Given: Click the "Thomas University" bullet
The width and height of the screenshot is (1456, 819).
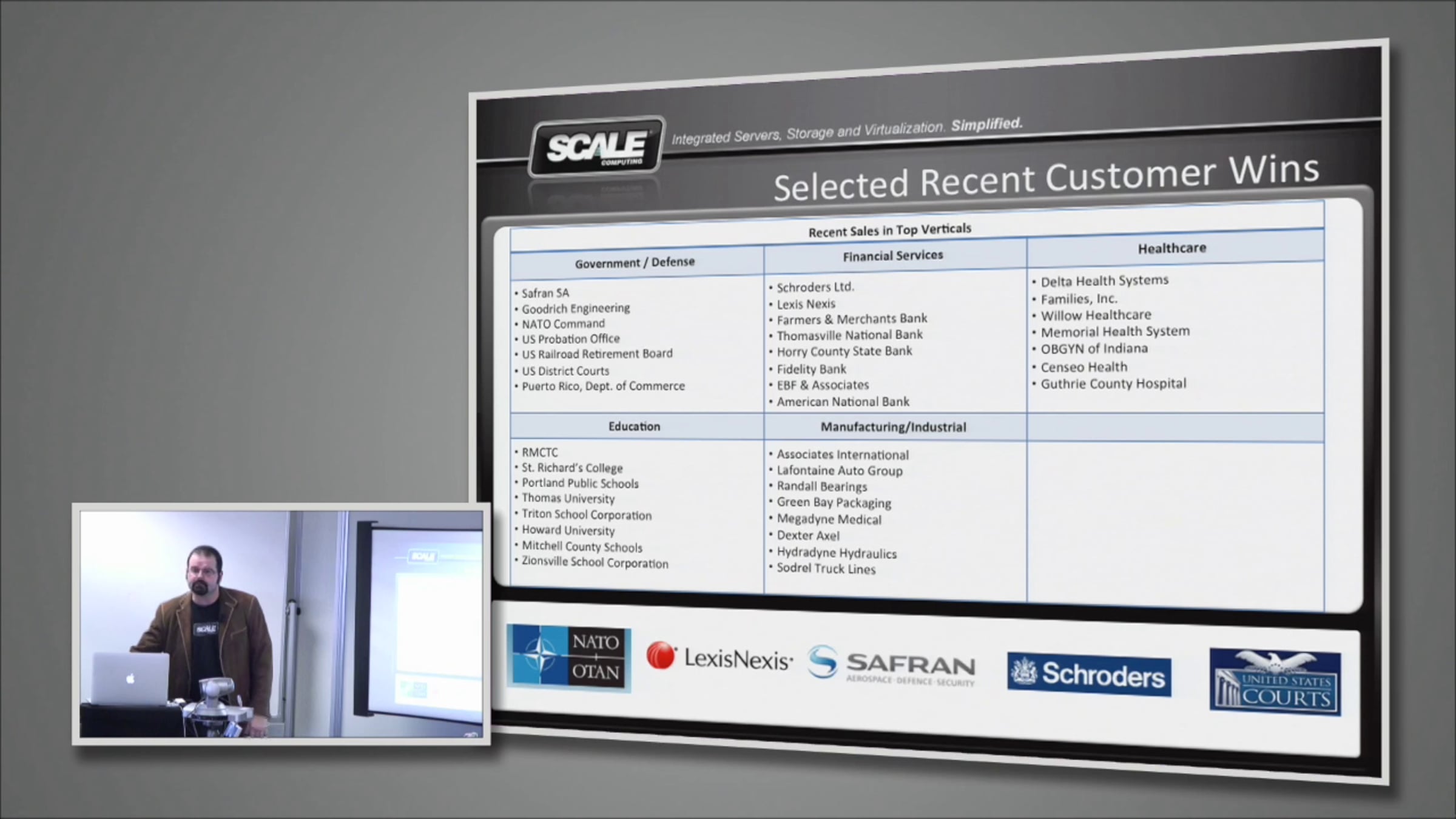Looking at the screenshot, I should click(x=568, y=499).
